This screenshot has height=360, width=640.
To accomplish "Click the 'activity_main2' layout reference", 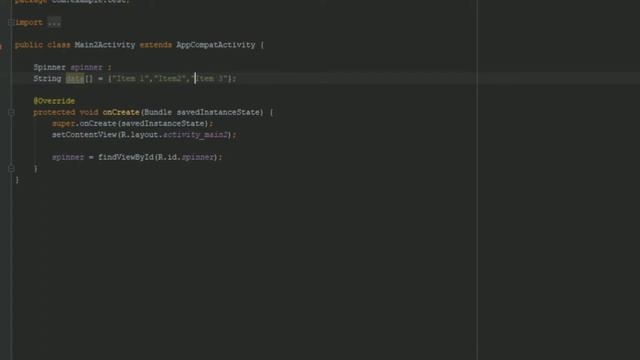I will click(x=195, y=135).
